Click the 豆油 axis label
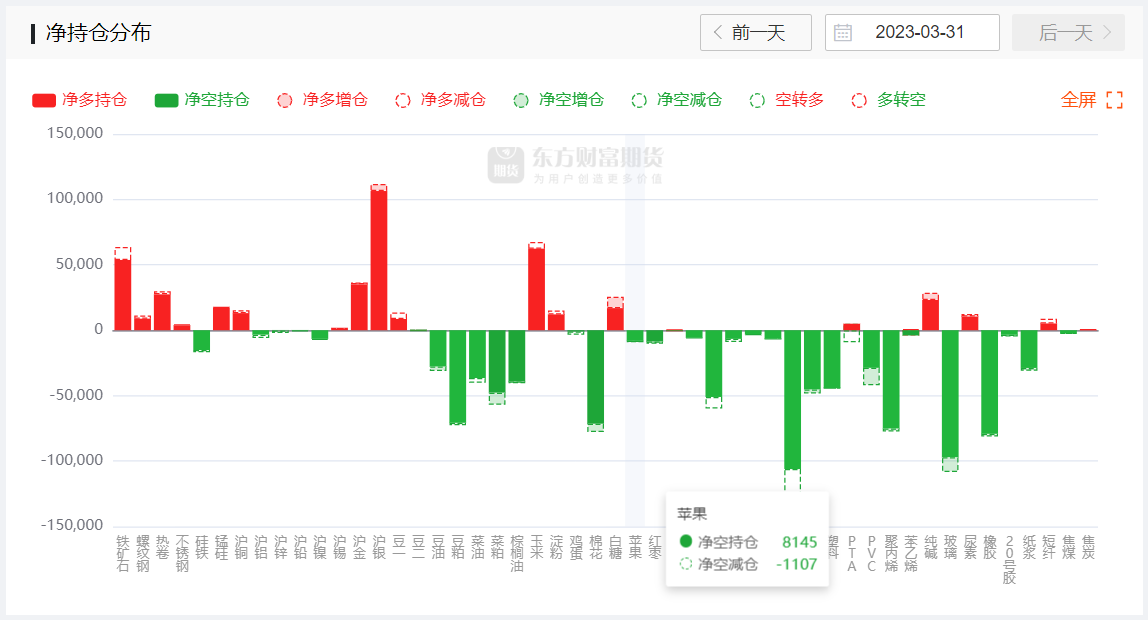This screenshot has height=620, width=1148. click(x=438, y=548)
